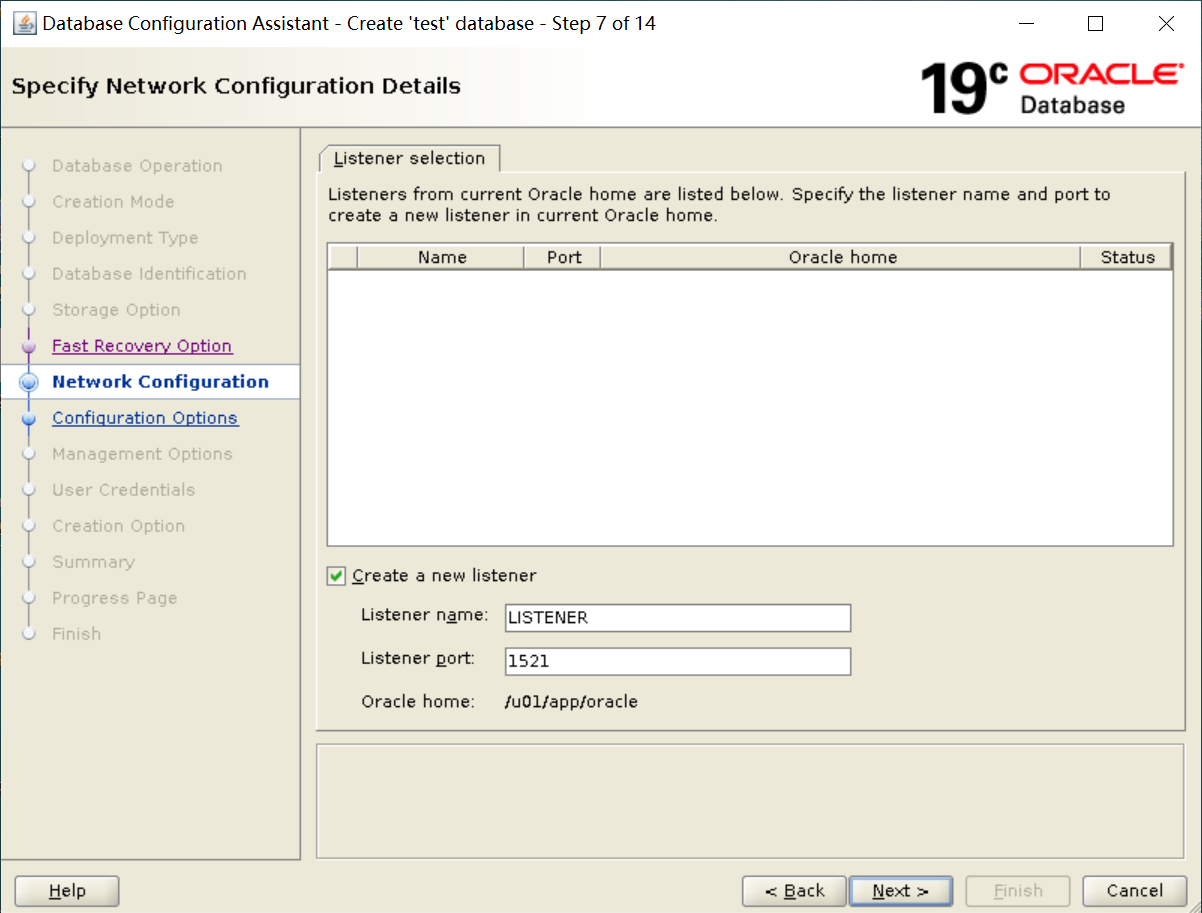This screenshot has height=913, width=1202.
Task: Click the Network Configuration step bullet icon
Action: (x=29, y=382)
